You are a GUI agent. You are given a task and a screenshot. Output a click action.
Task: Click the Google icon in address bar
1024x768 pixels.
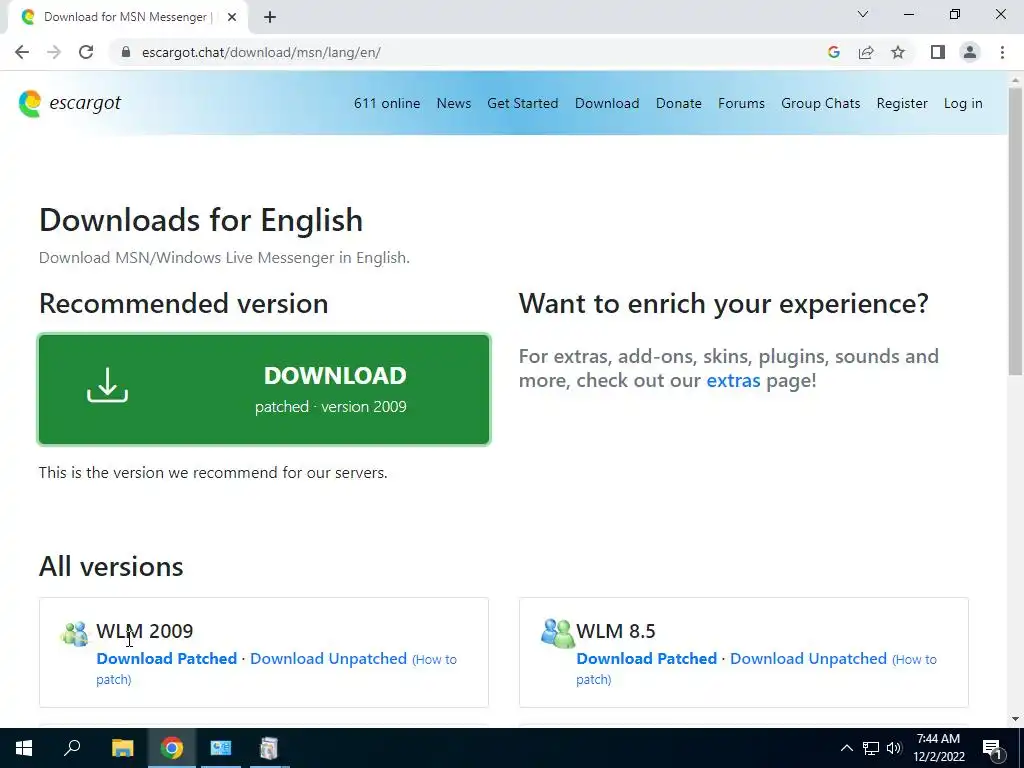tap(833, 52)
